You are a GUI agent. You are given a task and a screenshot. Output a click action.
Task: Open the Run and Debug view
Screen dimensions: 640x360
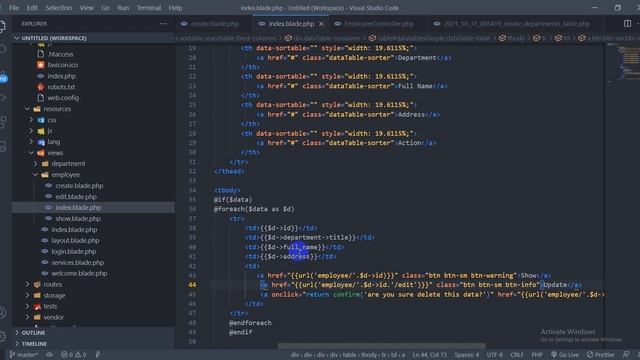pos(2,98)
